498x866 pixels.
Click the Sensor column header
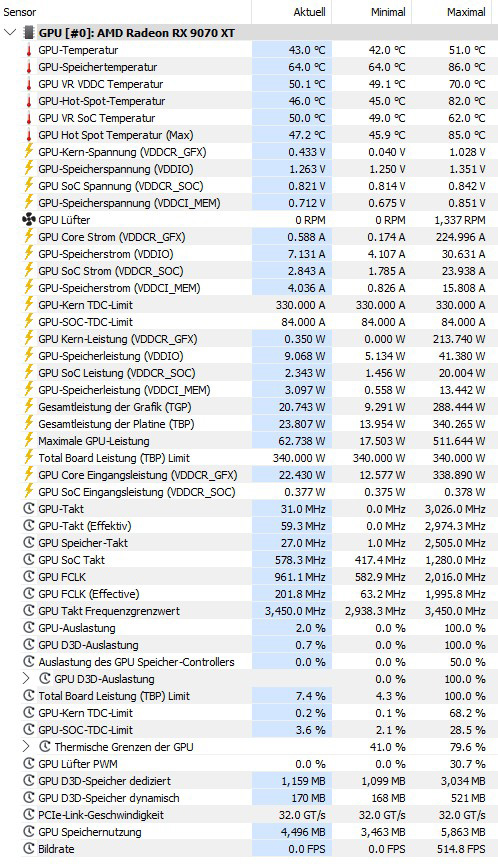coord(20,12)
